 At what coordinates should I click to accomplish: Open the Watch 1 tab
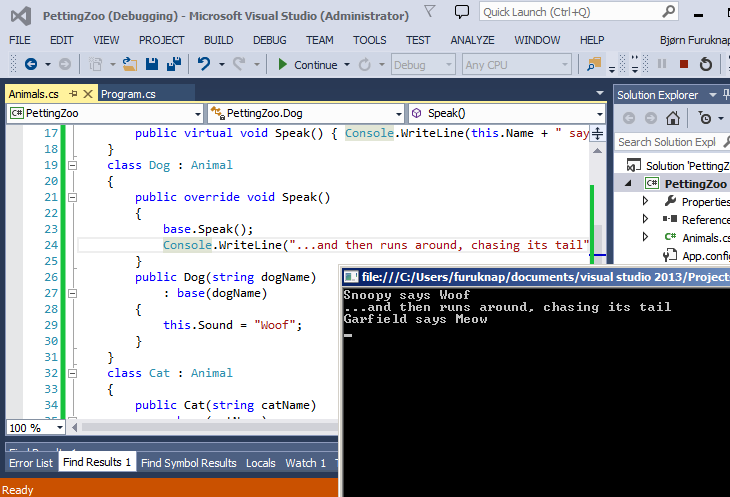coord(305,463)
